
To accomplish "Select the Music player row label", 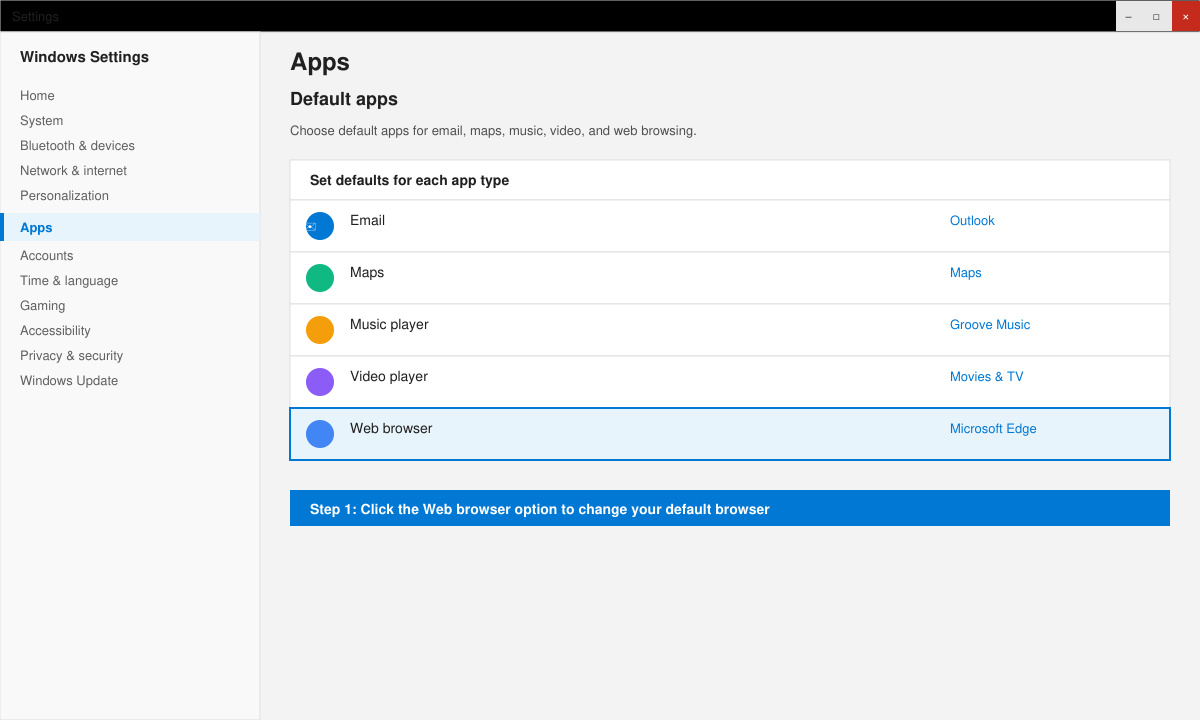I will click(x=389, y=325).
